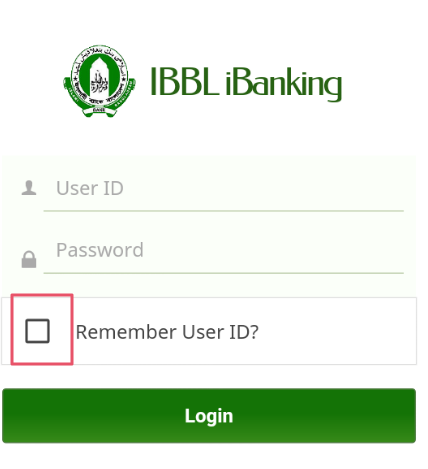
Task: Click the IBBL iBanking title text
Action: coord(246,82)
